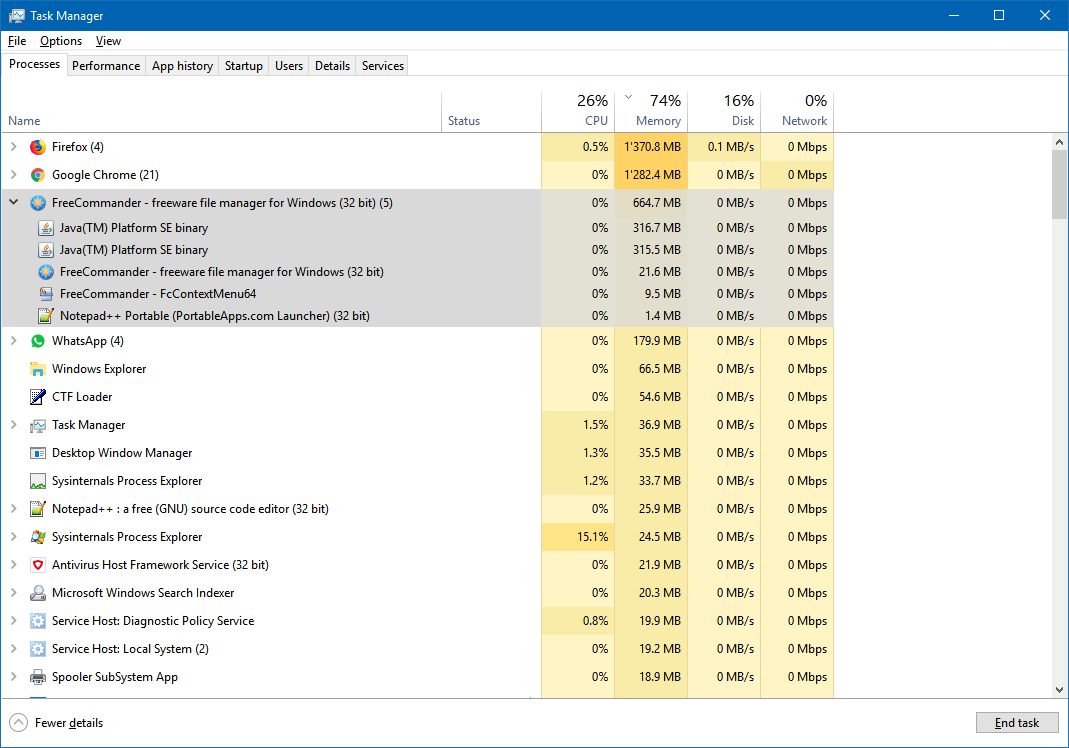Expand the Firefox (4) process group
This screenshot has height=748, width=1069.
[x=14, y=147]
